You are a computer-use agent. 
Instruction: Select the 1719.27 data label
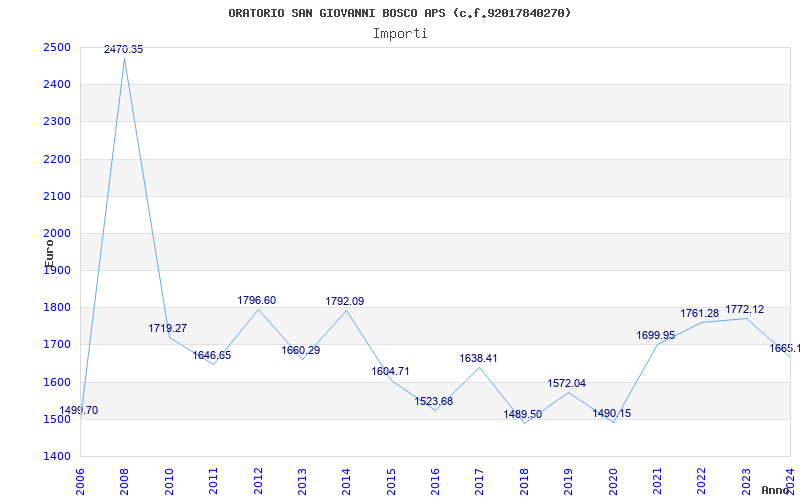(x=168, y=328)
